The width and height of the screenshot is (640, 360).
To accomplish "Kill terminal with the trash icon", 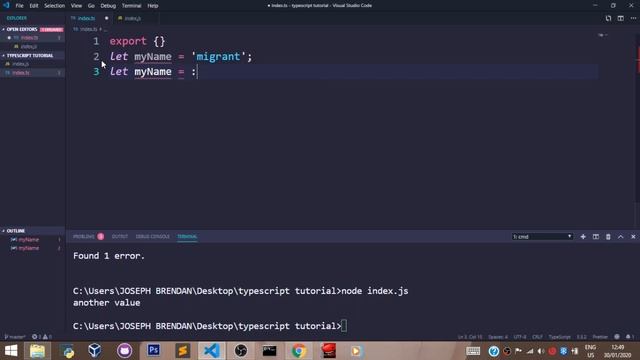I will point(608,237).
